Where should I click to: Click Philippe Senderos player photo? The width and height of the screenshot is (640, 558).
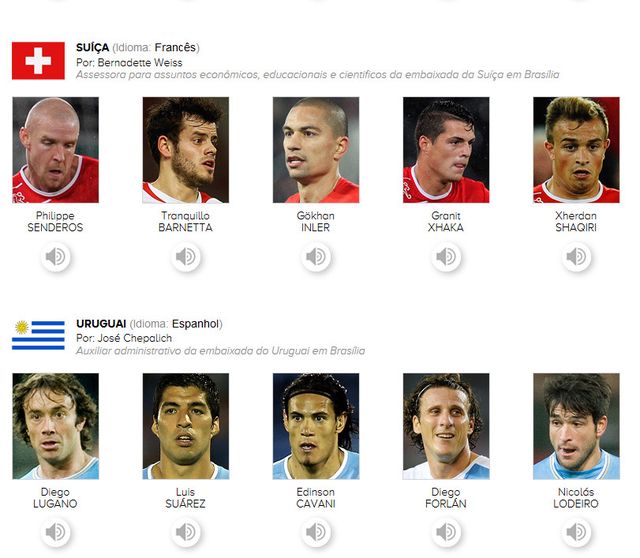pyautogui.click(x=56, y=150)
